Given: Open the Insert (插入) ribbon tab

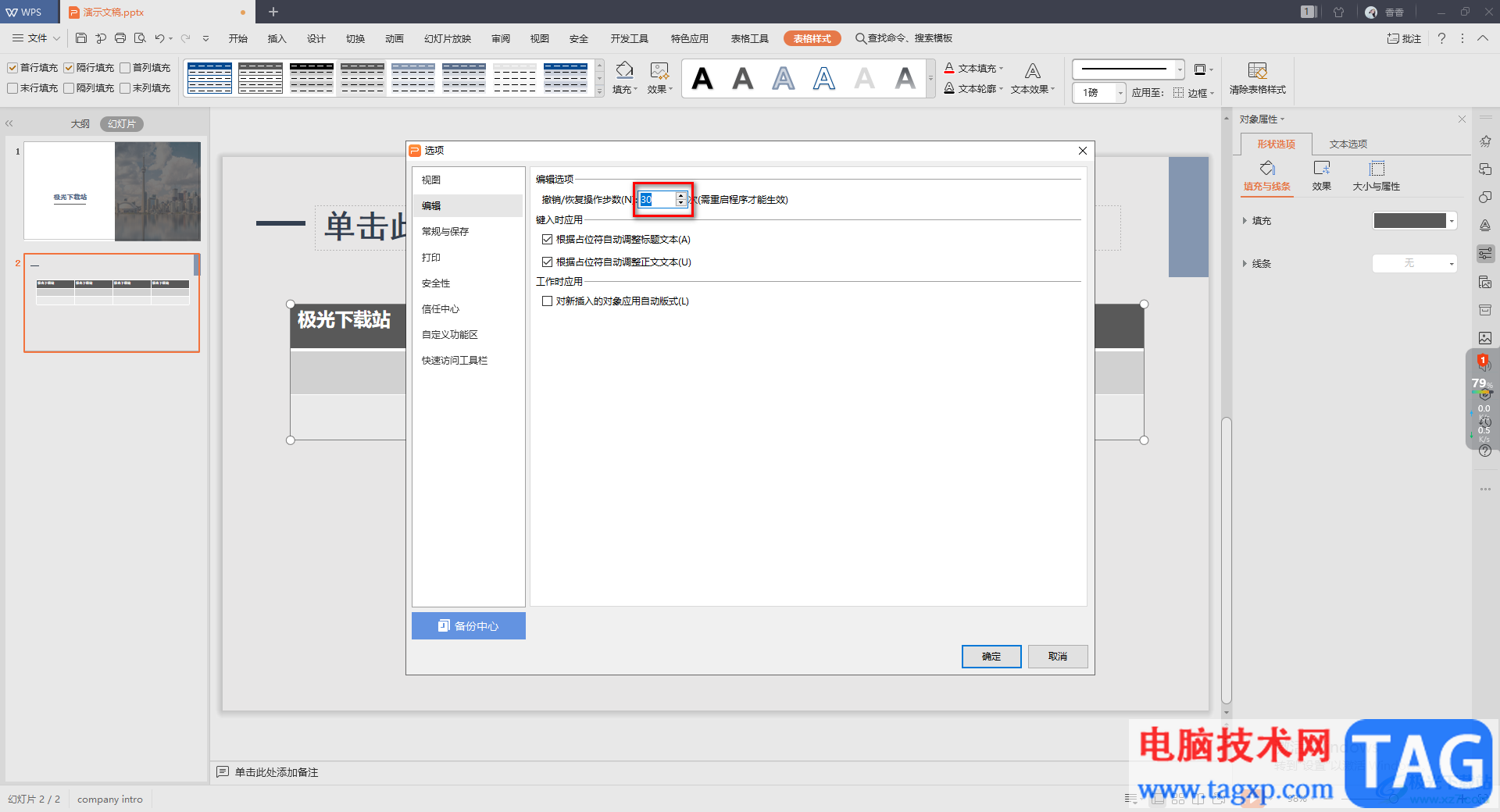Looking at the screenshot, I should click(277, 38).
